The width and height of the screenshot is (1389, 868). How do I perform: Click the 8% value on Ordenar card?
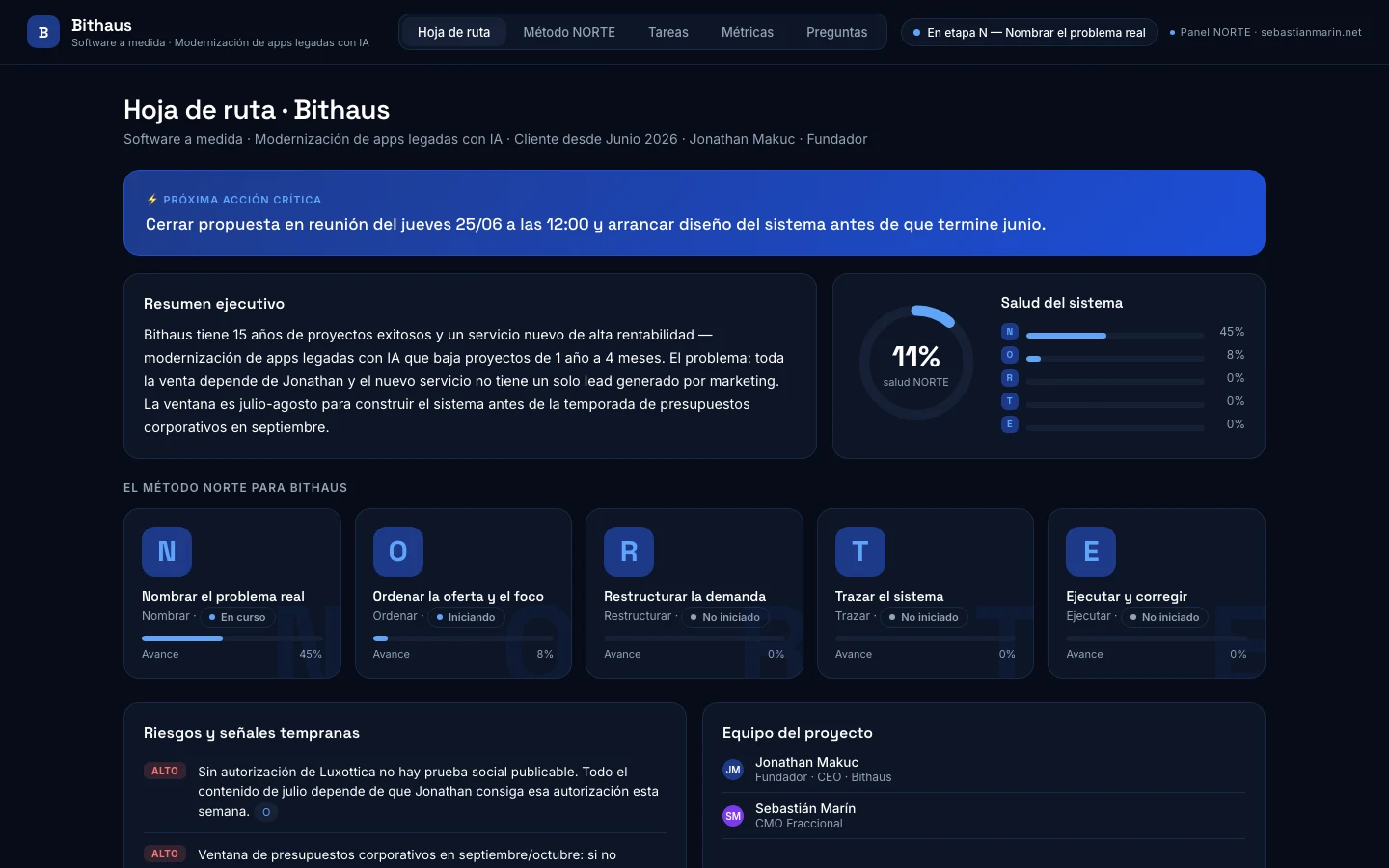point(545,654)
